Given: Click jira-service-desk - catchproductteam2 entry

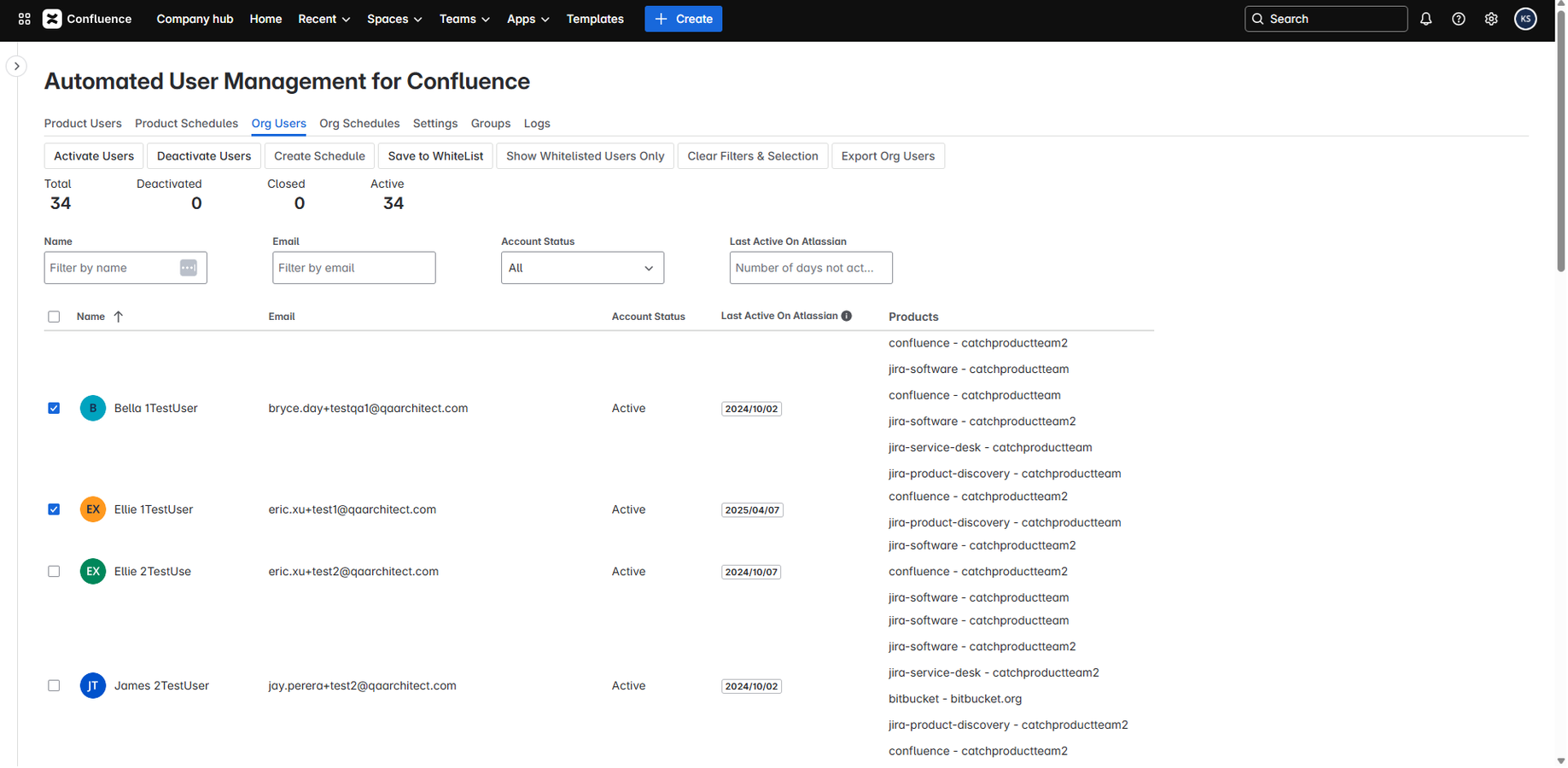Looking at the screenshot, I should pos(994,672).
